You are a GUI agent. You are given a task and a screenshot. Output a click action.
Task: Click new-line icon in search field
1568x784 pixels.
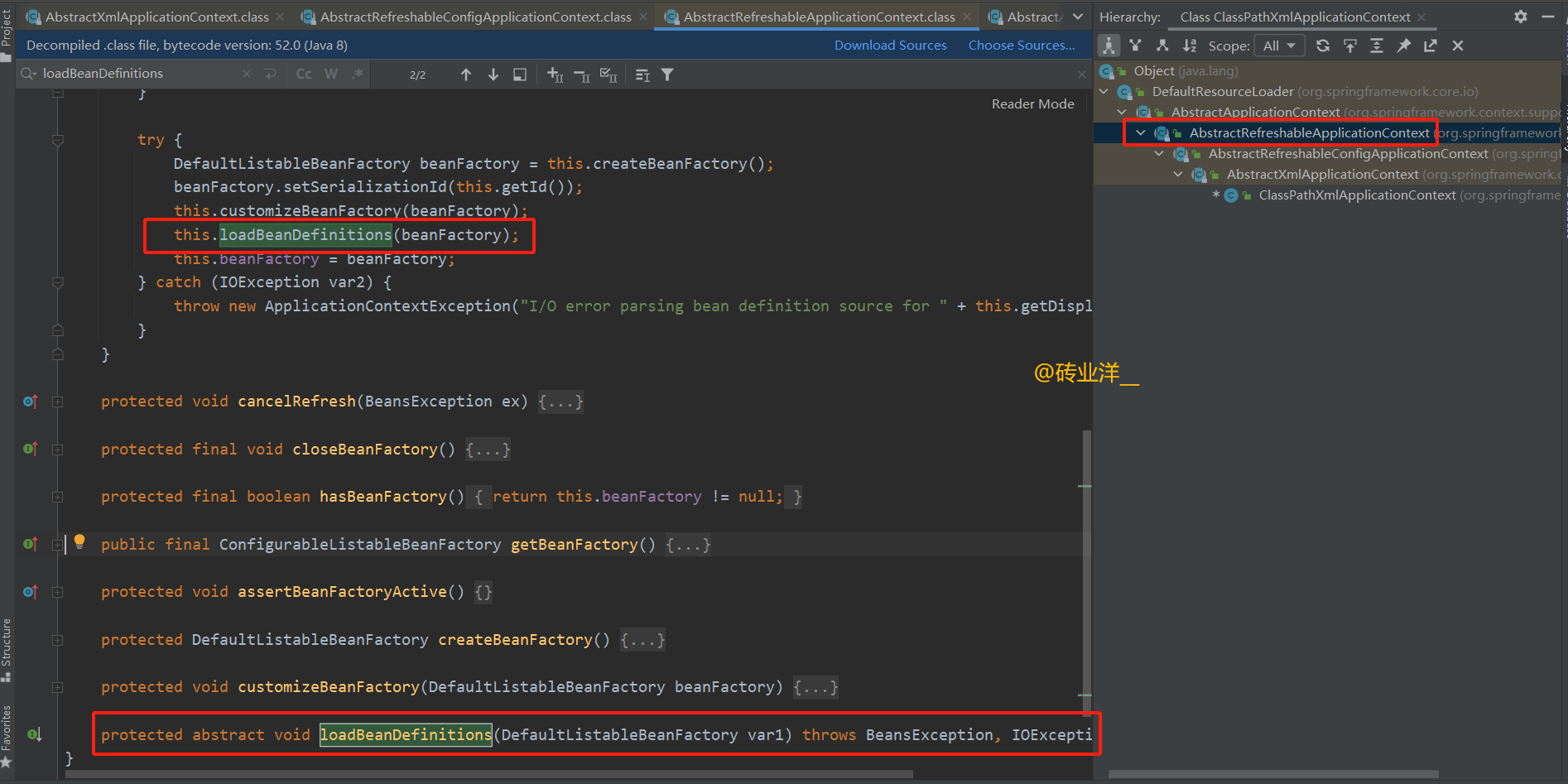(x=270, y=74)
